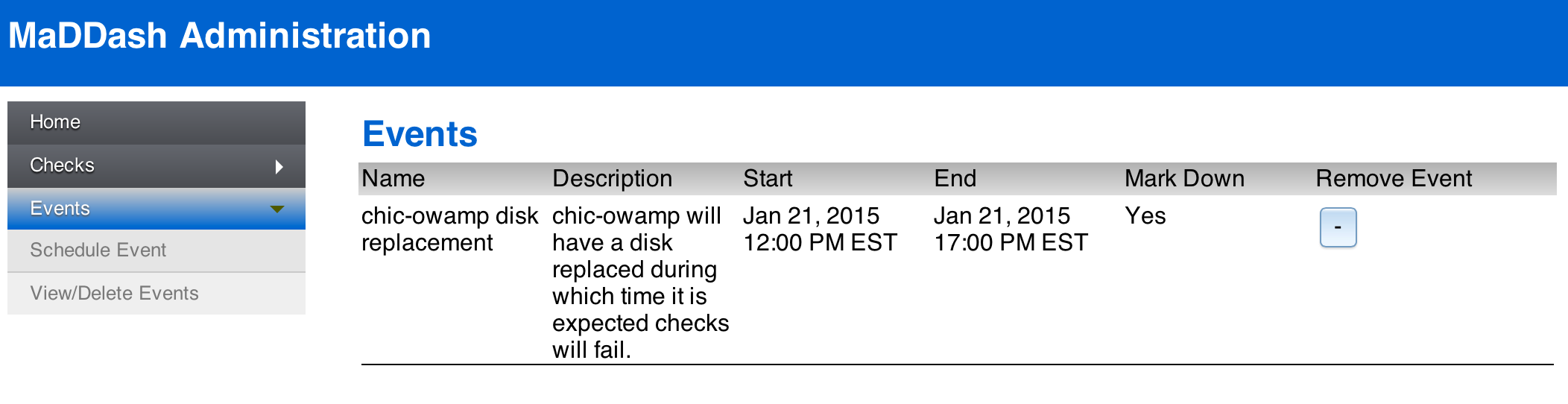Click the Events page heading

(420, 134)
